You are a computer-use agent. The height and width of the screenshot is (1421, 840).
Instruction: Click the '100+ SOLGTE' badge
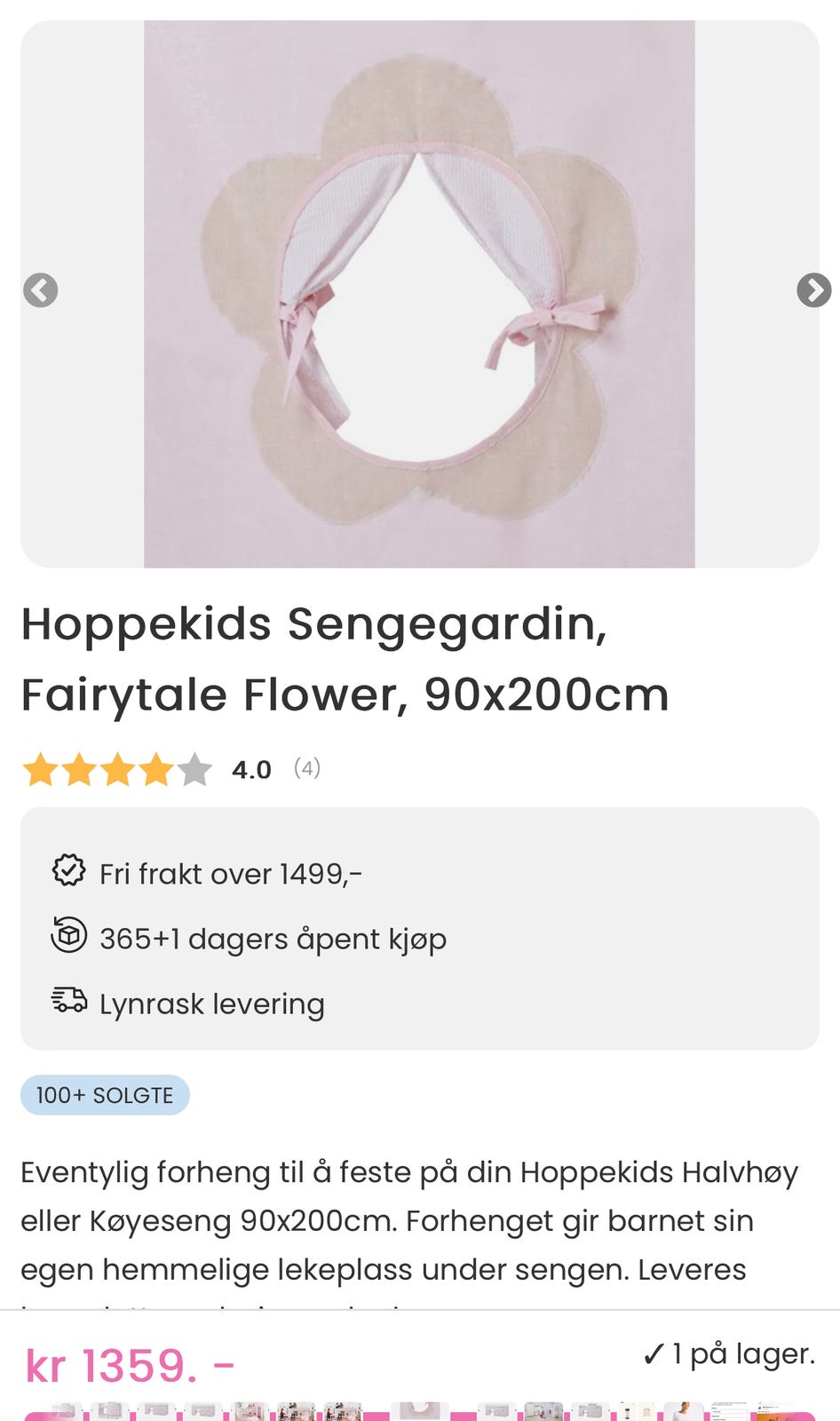105,1095
